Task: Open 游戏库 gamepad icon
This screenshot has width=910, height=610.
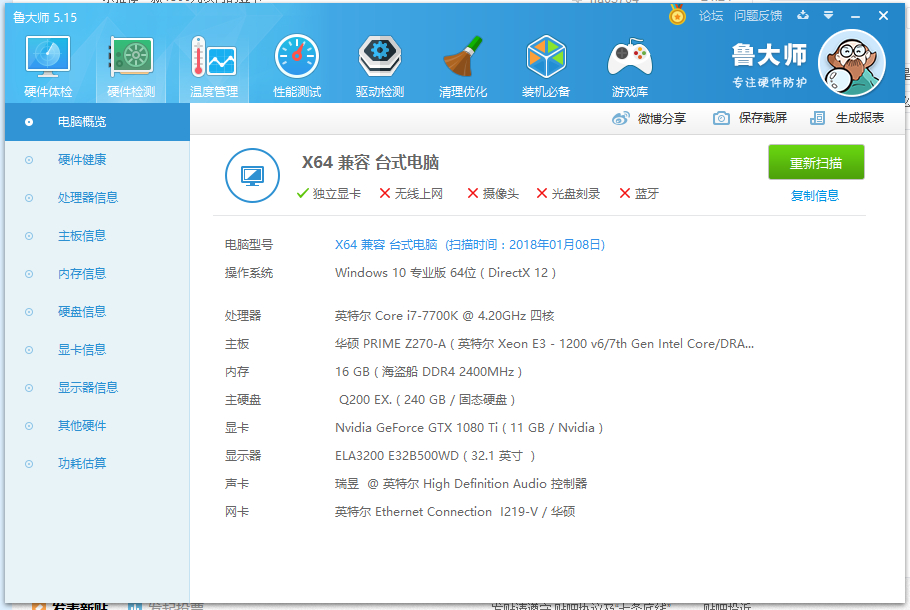Action: click(x=630, y=66)
